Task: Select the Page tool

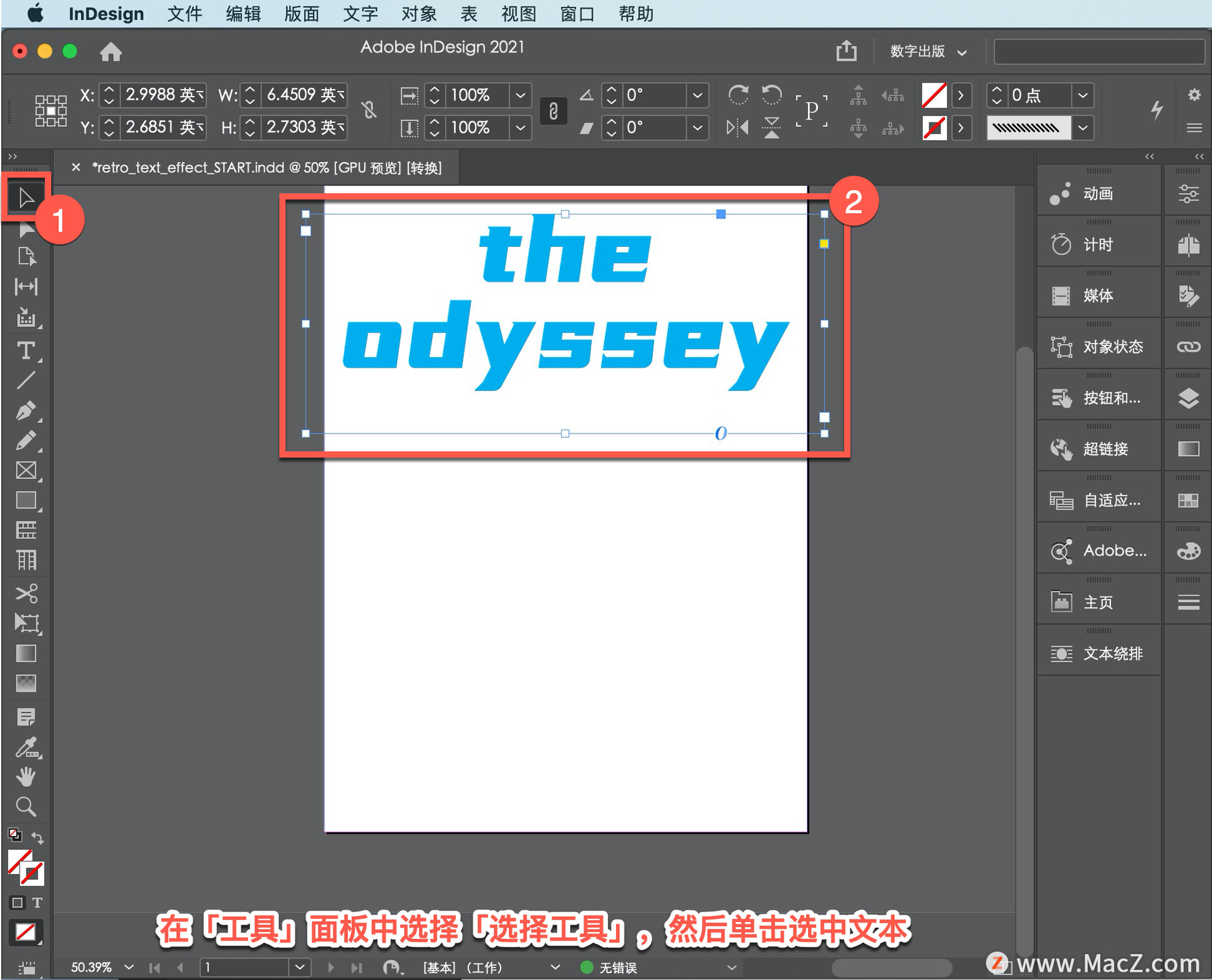Action: 26,256
